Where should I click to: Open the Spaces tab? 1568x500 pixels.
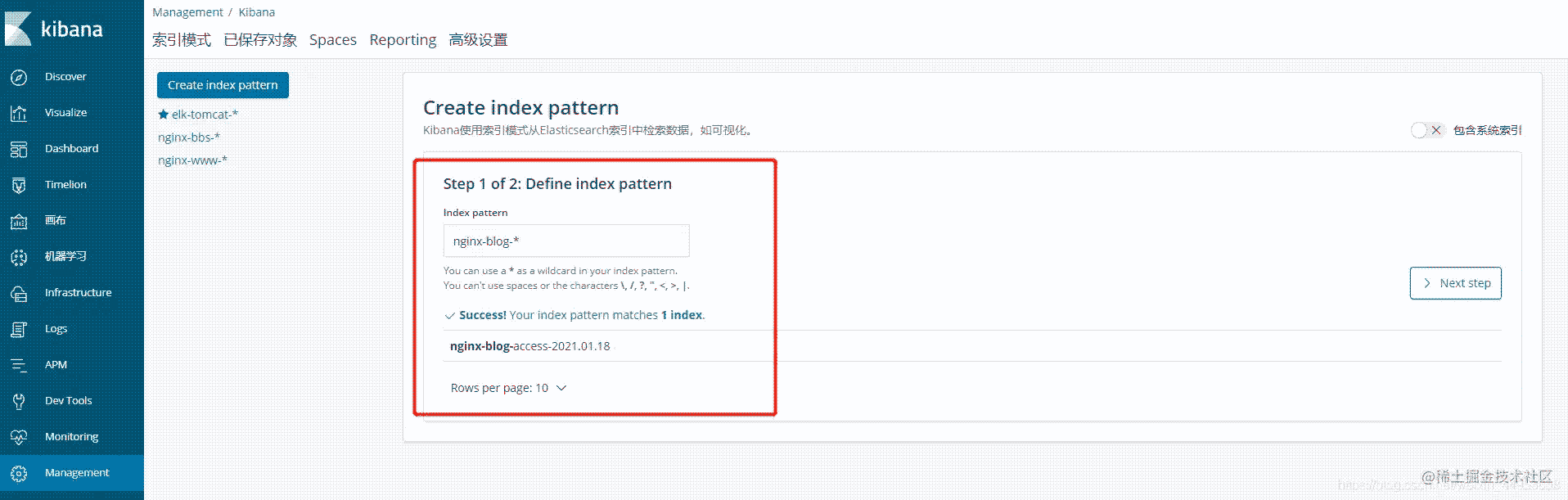point(332,40)
